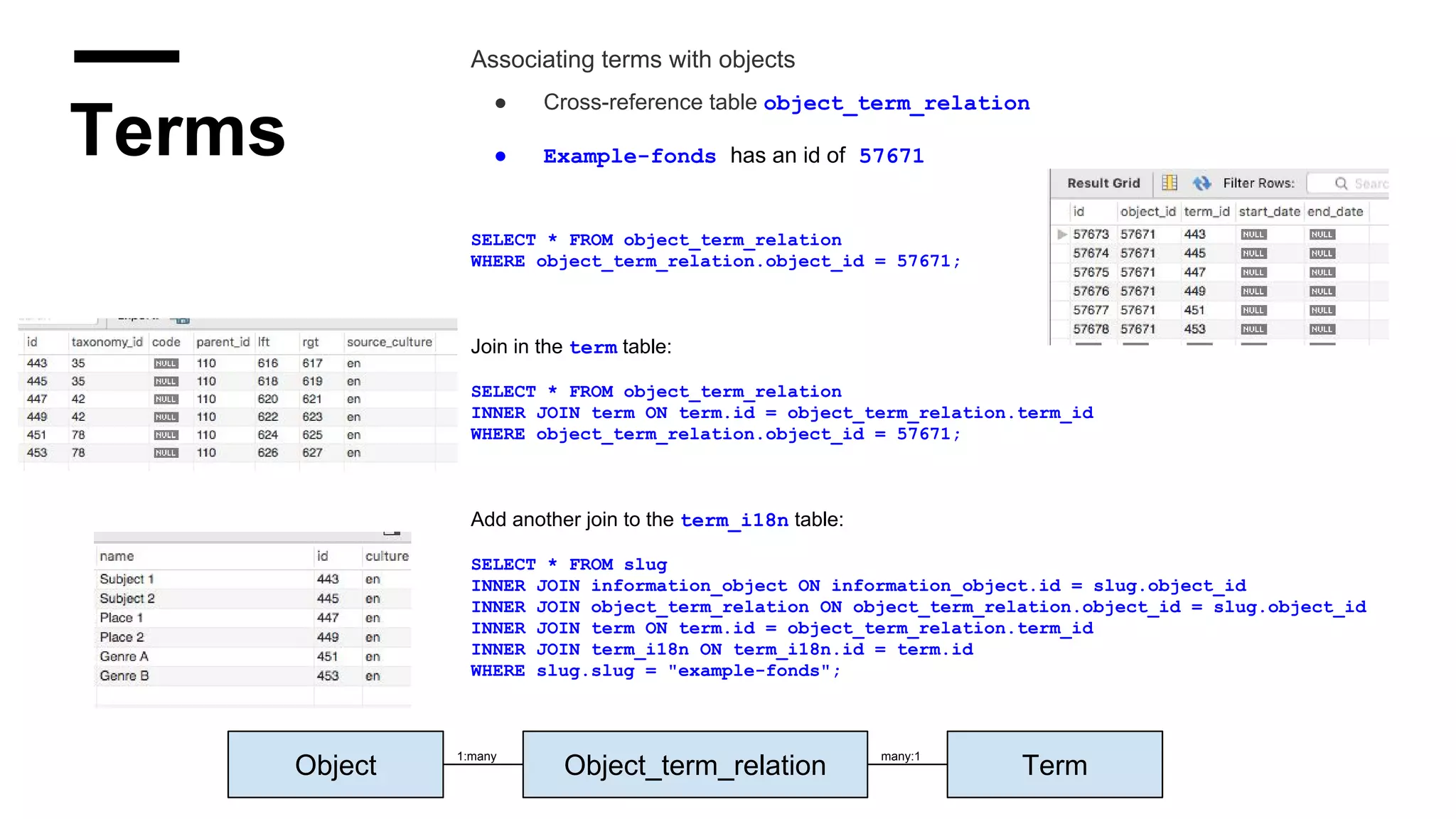Select the Result Grid label
1456x819 pixels.
click(x=1103, y=183)
